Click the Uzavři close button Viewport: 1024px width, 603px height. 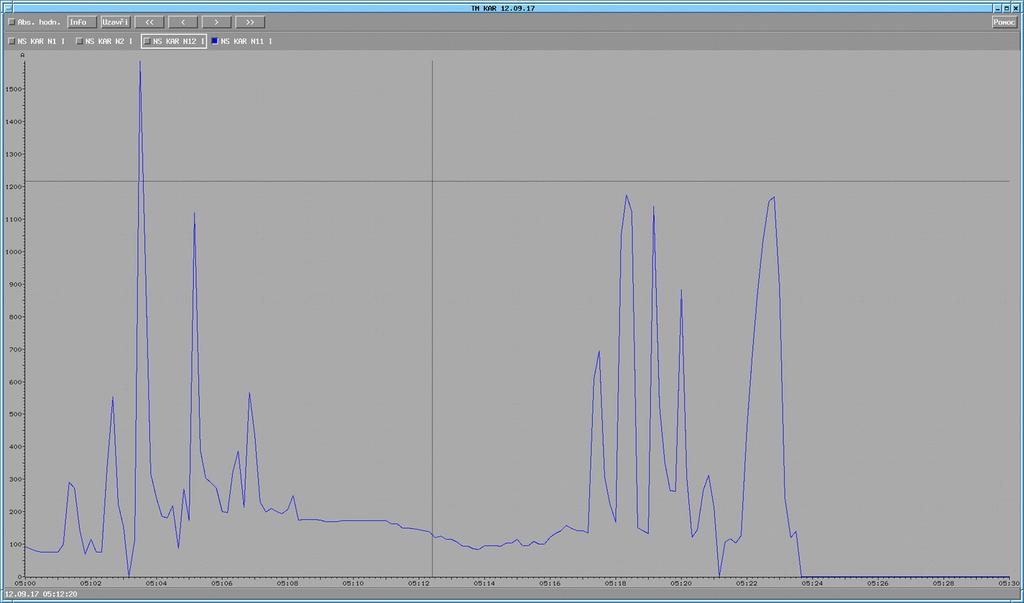[116, 22]
